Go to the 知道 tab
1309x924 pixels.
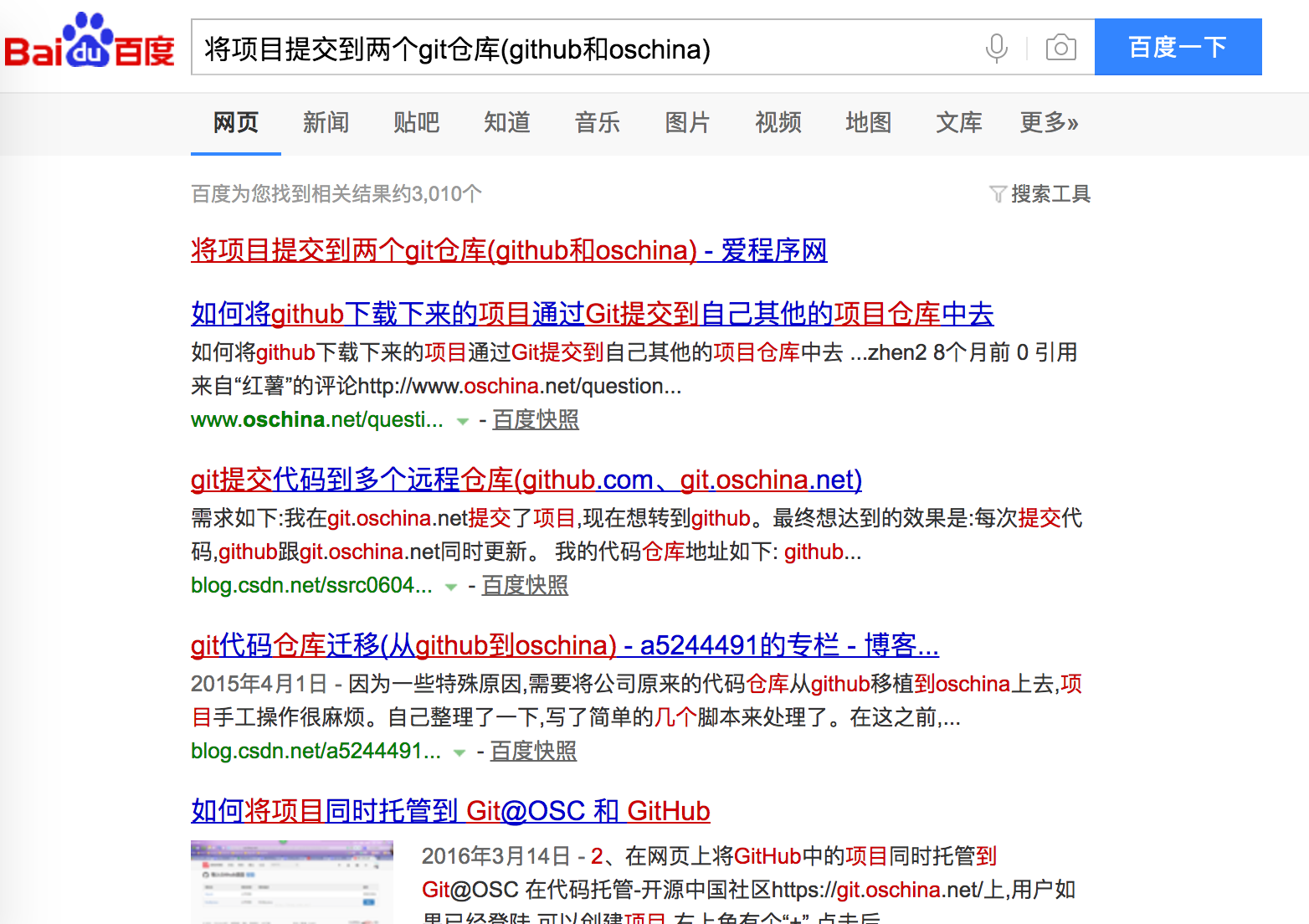(507, 123)
